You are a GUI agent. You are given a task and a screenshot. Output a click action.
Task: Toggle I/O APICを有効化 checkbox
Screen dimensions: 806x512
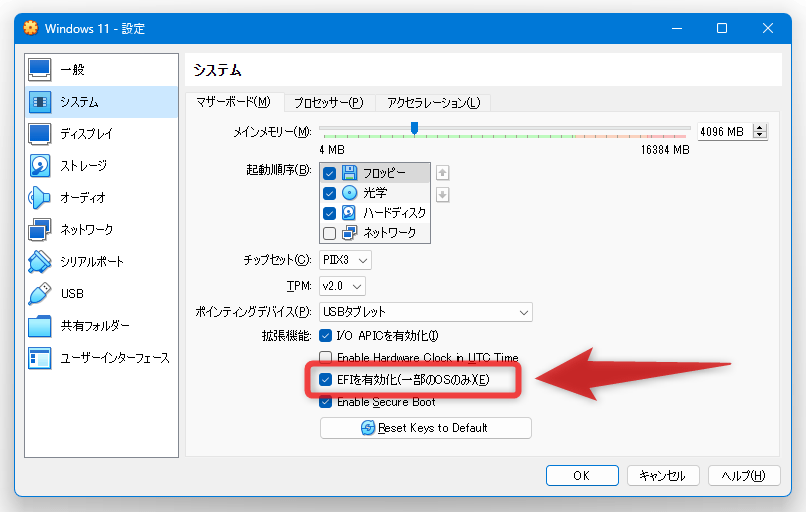tap(325, 336)
